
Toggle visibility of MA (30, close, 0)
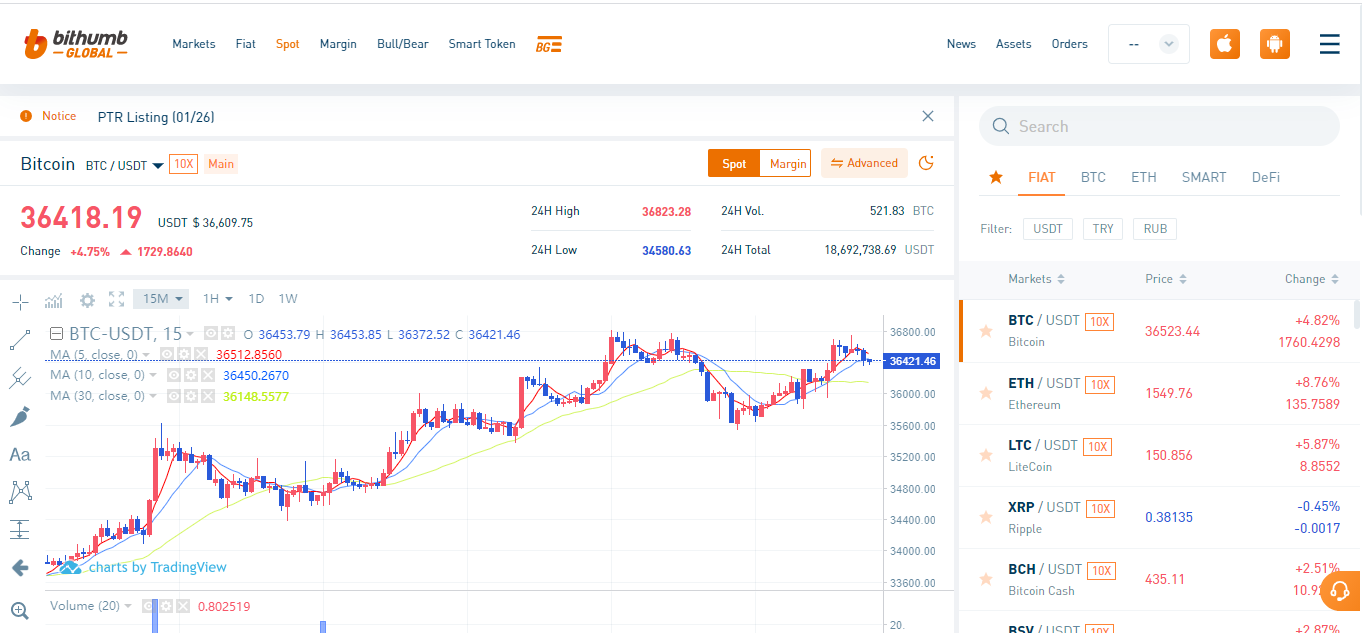pos(174,396)
